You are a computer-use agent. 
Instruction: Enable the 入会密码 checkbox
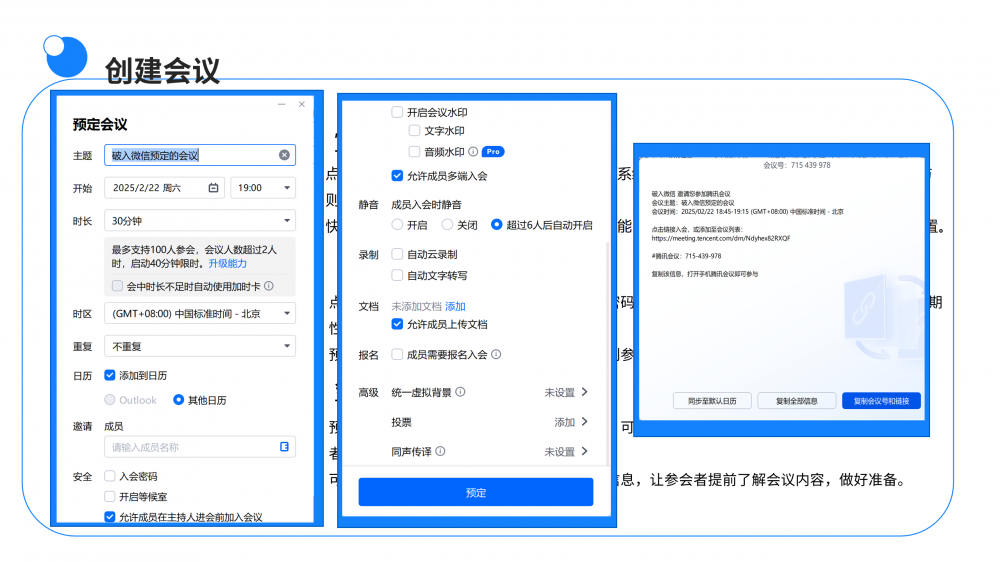[110, 476]
